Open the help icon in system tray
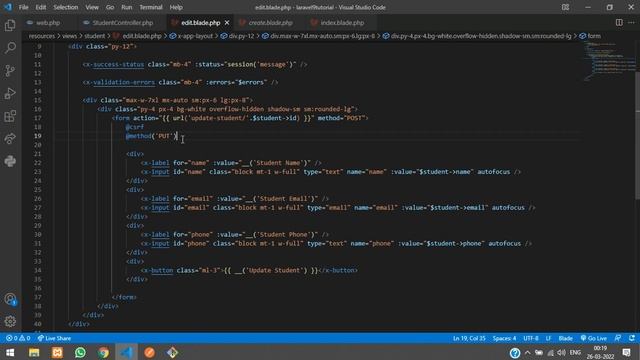 point(515,353)
